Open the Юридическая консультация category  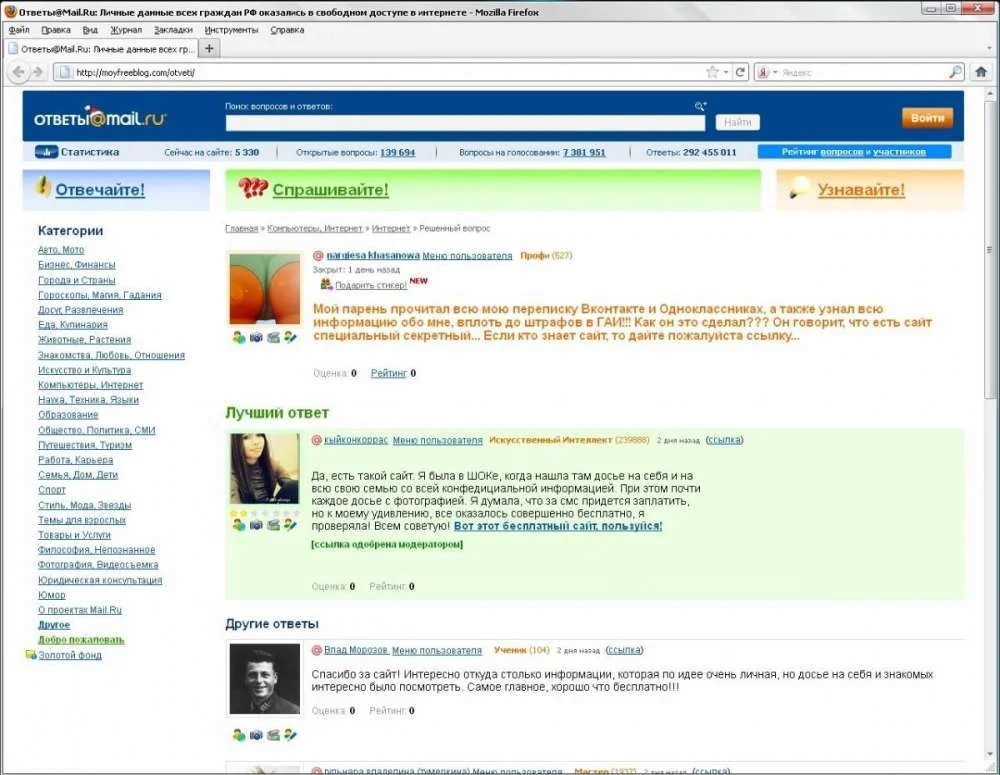coord(100,580)
